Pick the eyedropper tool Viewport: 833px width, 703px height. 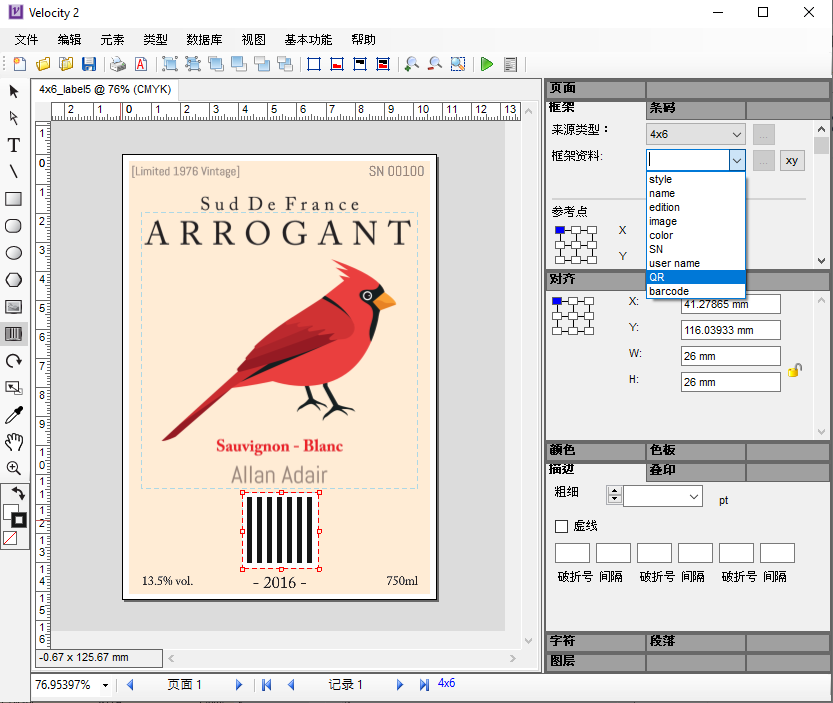[x=14, y=414]
